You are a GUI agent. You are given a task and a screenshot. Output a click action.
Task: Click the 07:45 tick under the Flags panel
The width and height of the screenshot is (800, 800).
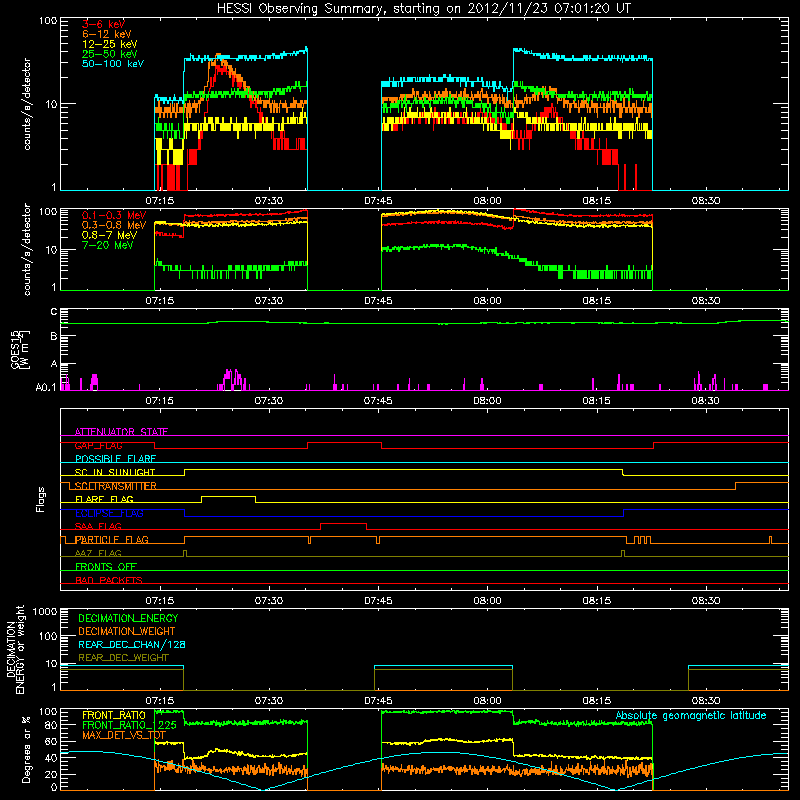click(x=378, y=601)
